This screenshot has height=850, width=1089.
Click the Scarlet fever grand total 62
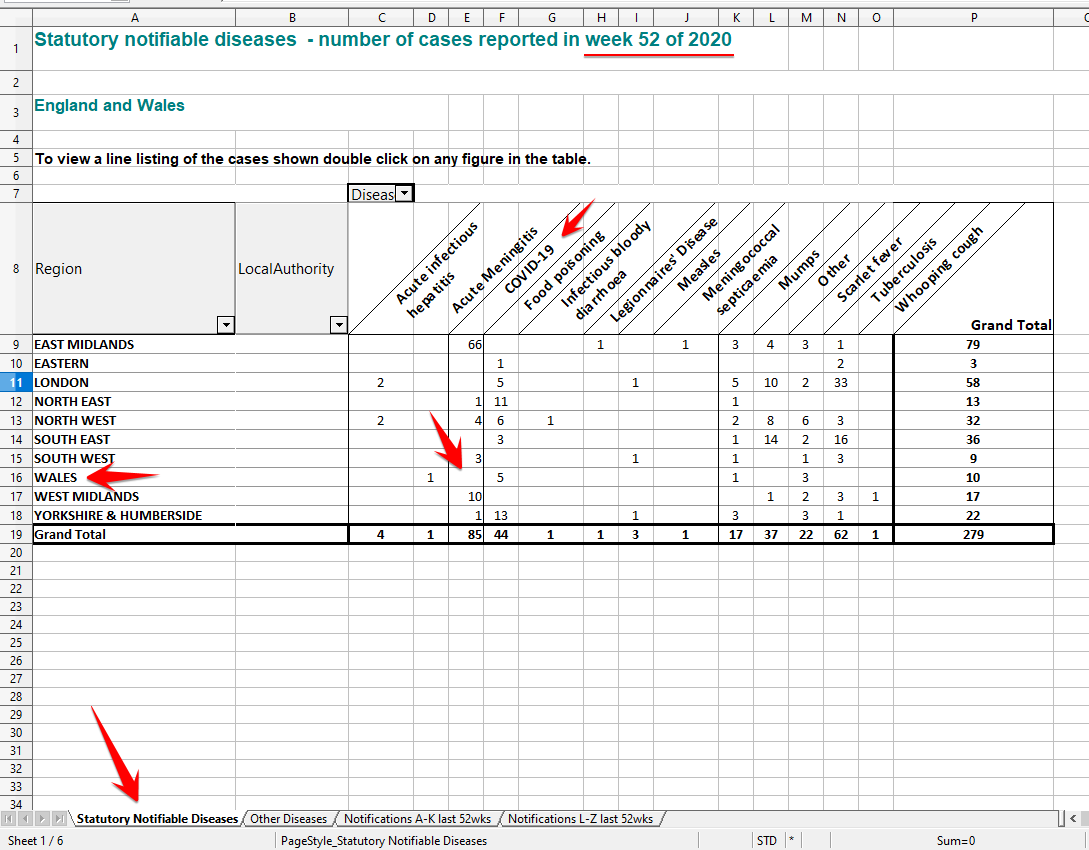click(x=840, y=535)
